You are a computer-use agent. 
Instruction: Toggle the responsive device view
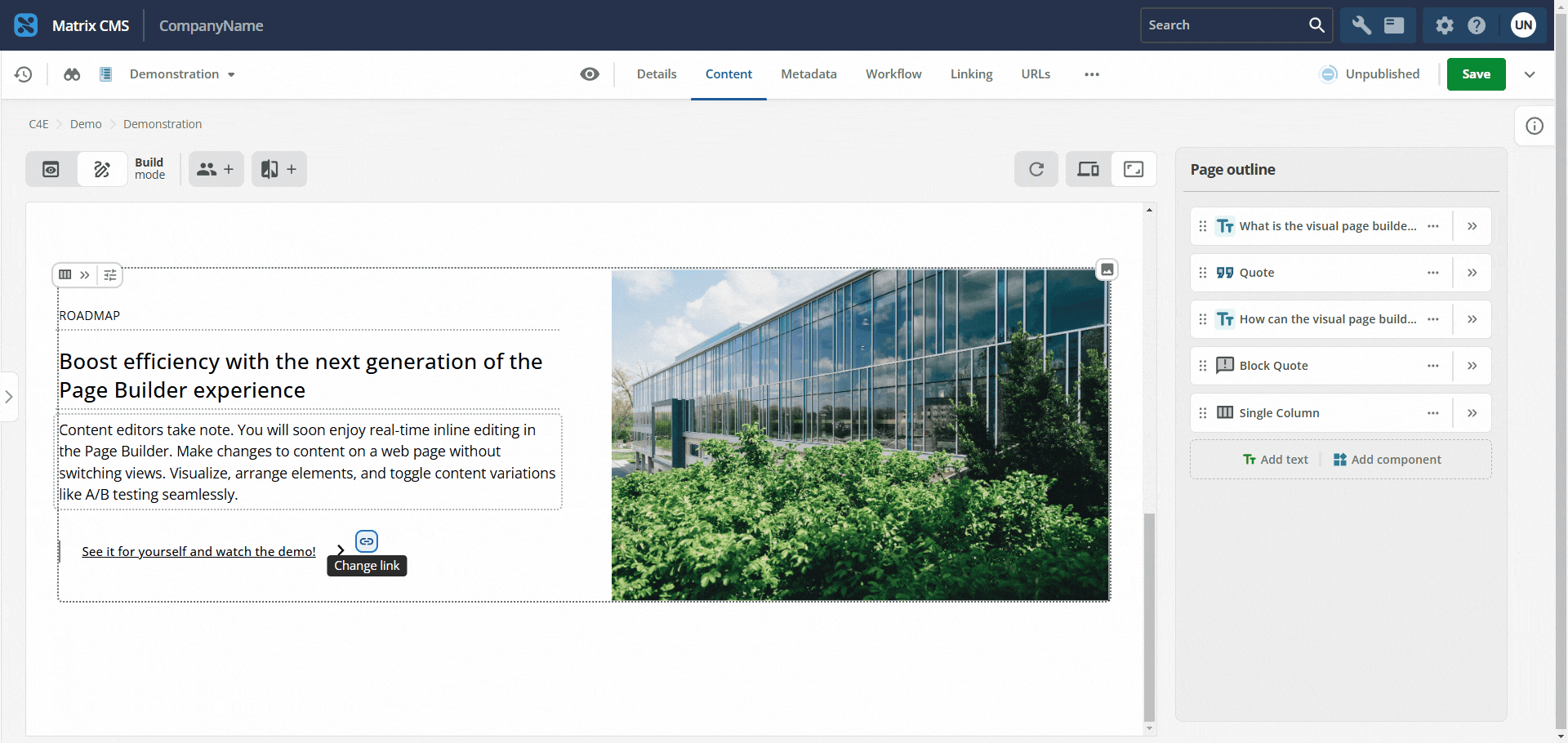coord(1088,169)
